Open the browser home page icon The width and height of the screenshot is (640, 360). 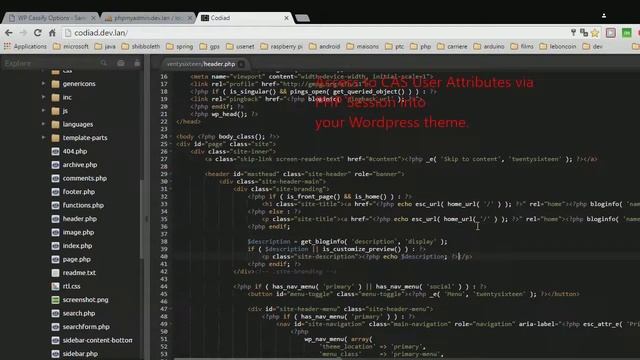52,33
